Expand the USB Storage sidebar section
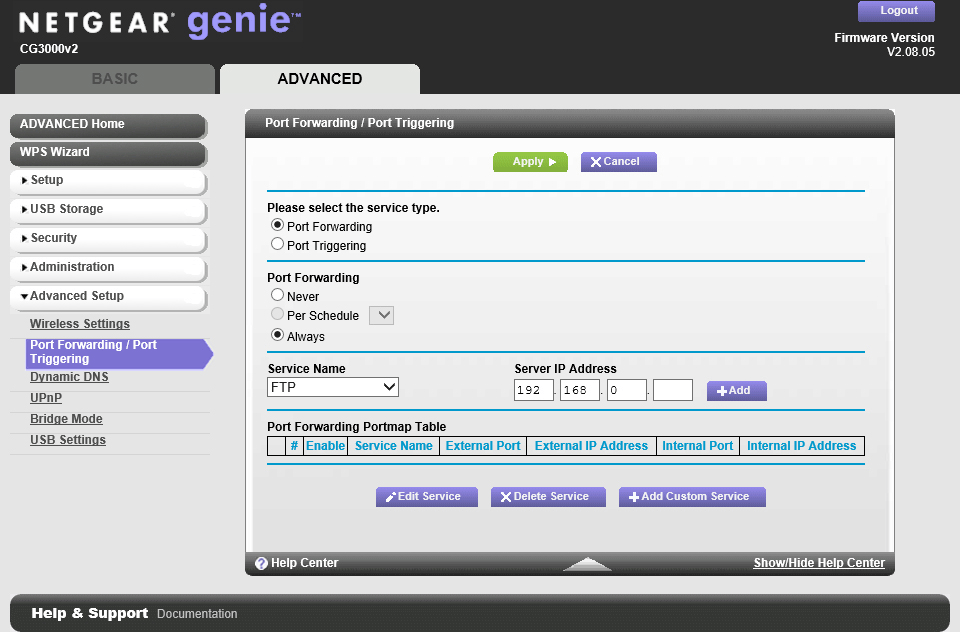This screenshot has width=960, height=632. click(x=107, y=210)
